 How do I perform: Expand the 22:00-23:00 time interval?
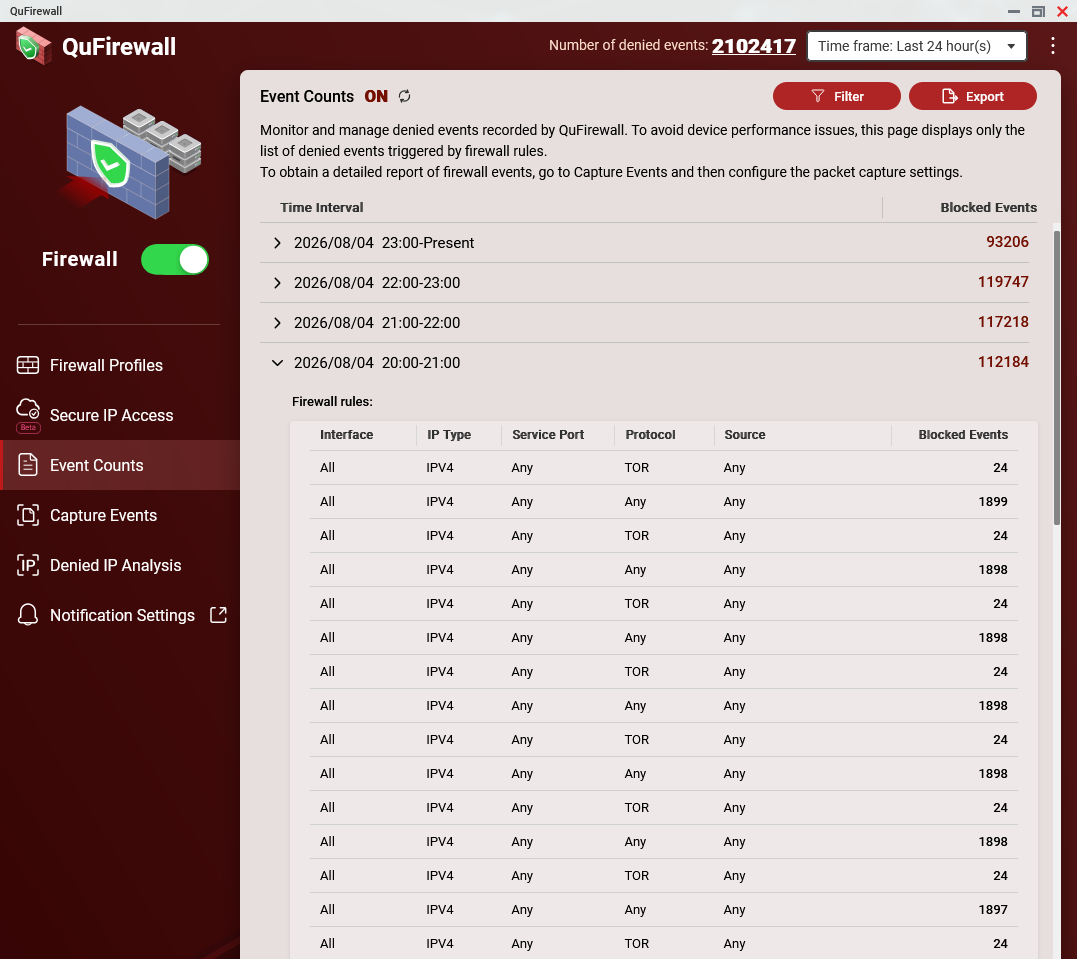point(277,283)
